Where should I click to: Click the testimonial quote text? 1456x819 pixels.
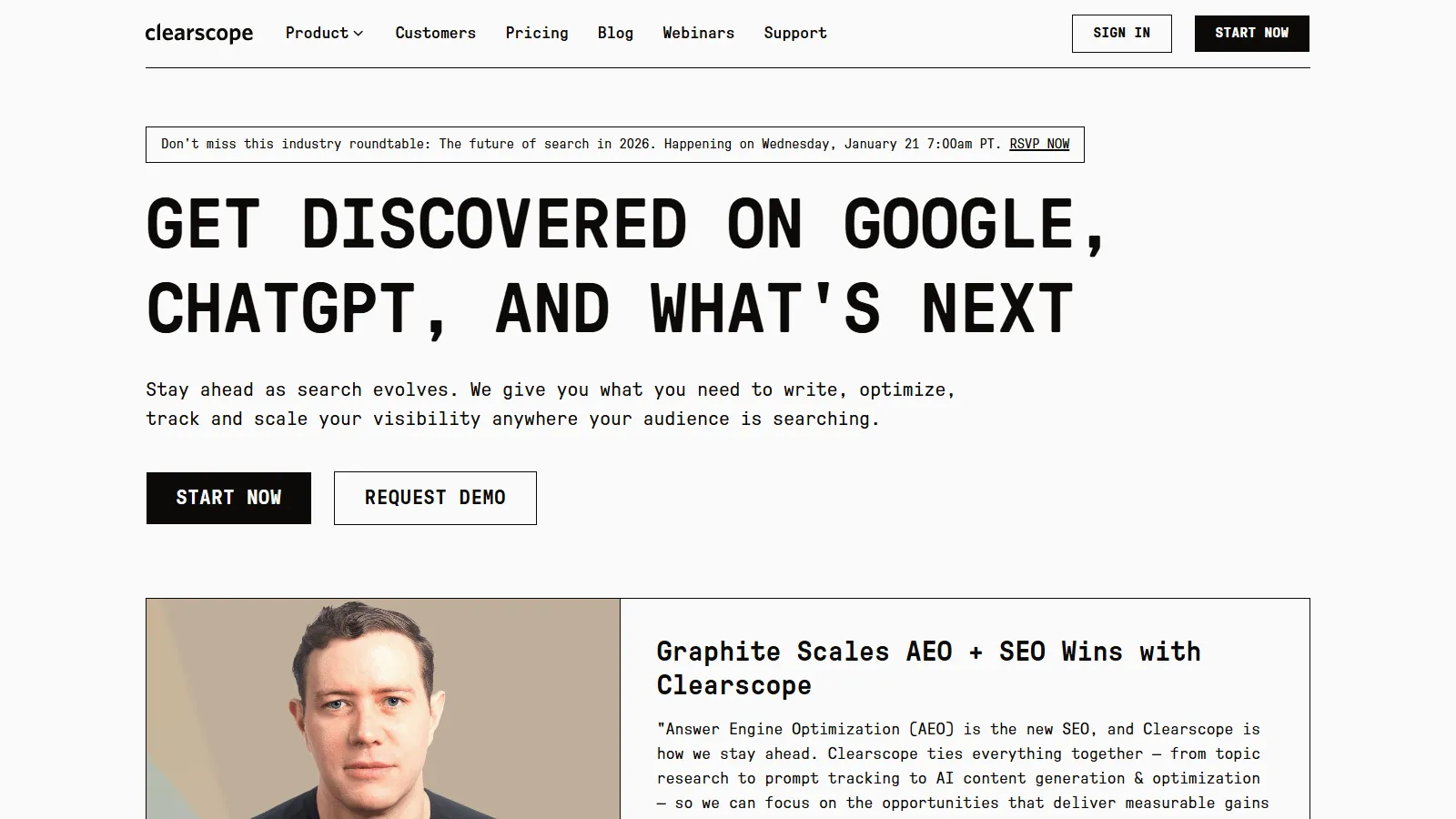(x=955, y=764)
